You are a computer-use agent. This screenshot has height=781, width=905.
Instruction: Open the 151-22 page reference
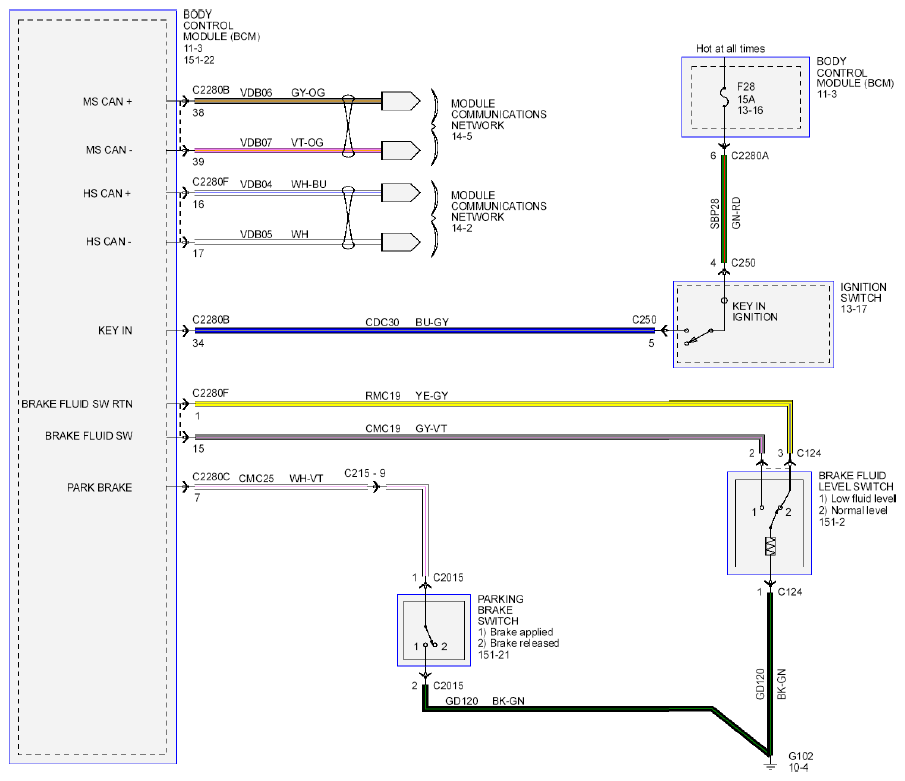pyautogui.click(x=199, y=60)
